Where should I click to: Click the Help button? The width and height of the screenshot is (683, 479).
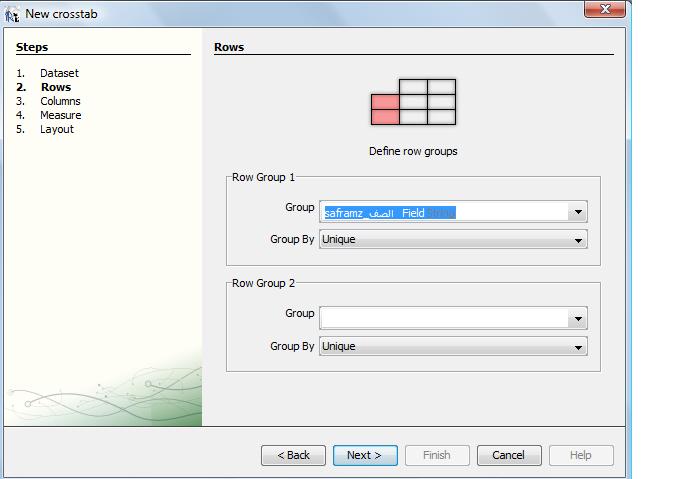point(581,455)
